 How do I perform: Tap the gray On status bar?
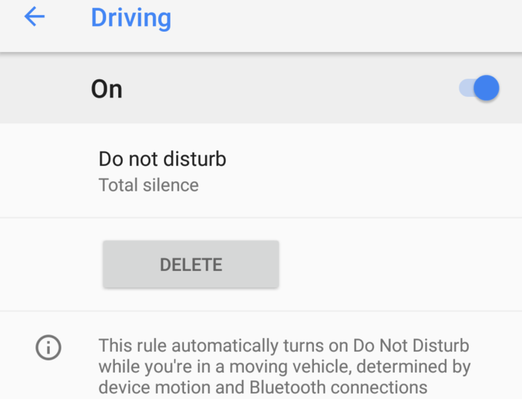point(261,88)
